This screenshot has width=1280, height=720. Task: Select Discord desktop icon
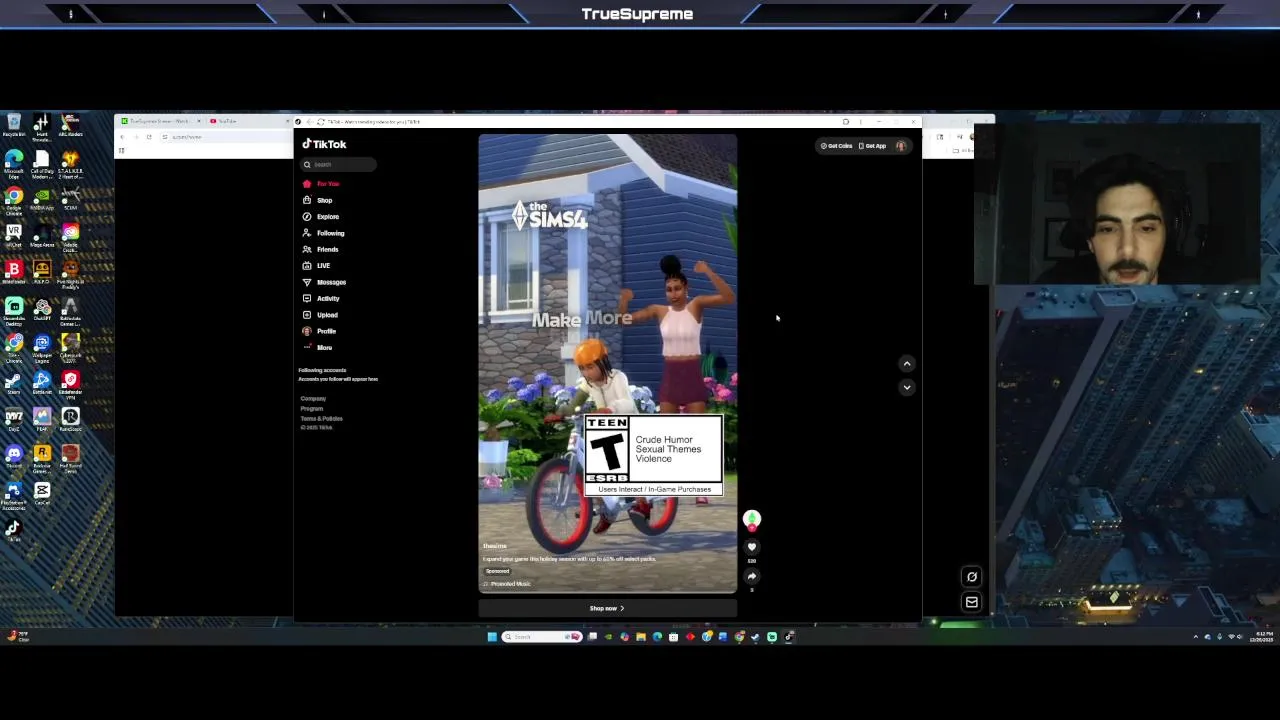14,457
